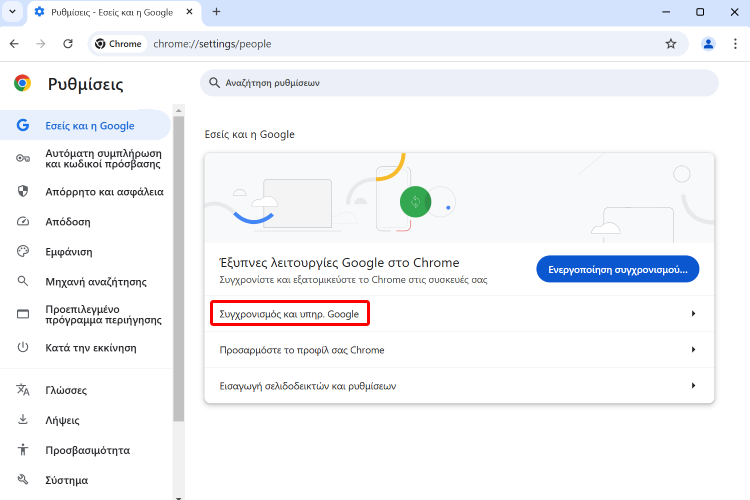Click the Chrome logo next to Ρυθμίσεις
750x500 pixels.
click(22, 83)
